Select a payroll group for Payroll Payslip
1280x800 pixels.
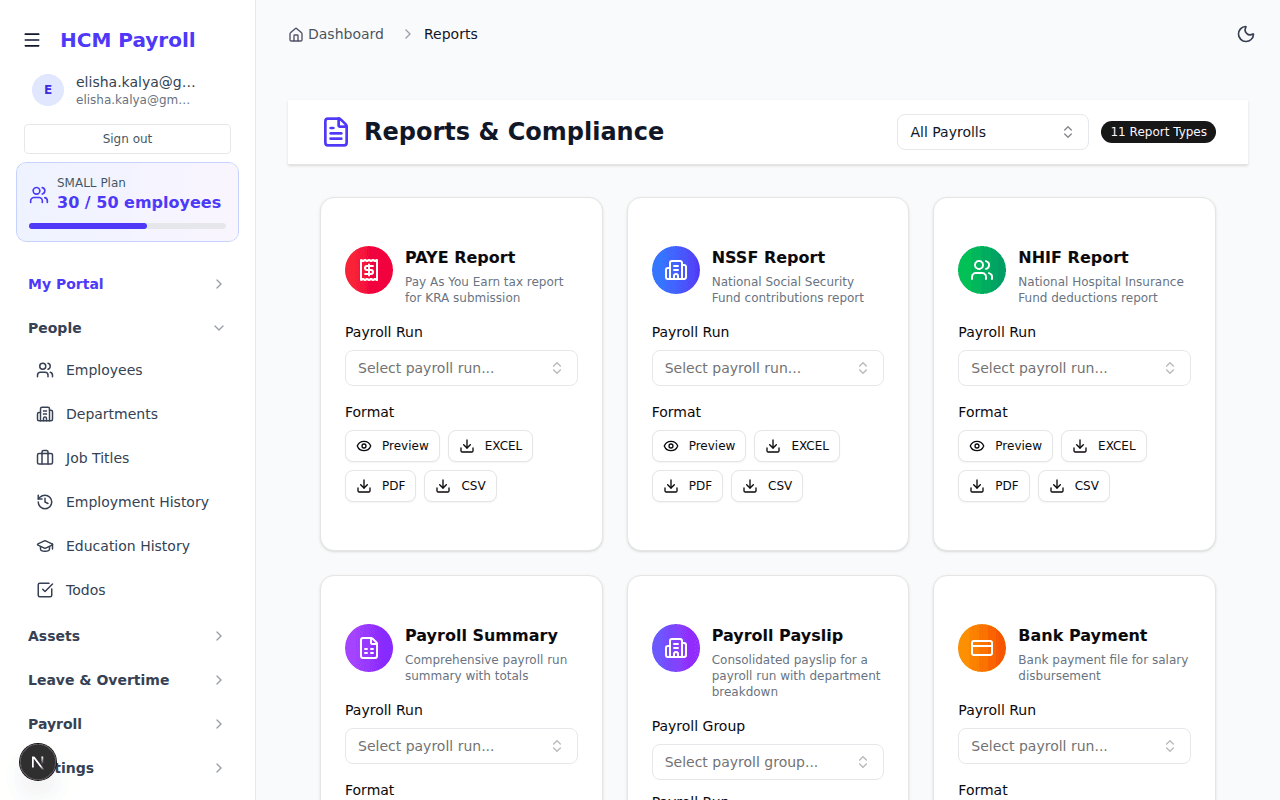[767, 762]
